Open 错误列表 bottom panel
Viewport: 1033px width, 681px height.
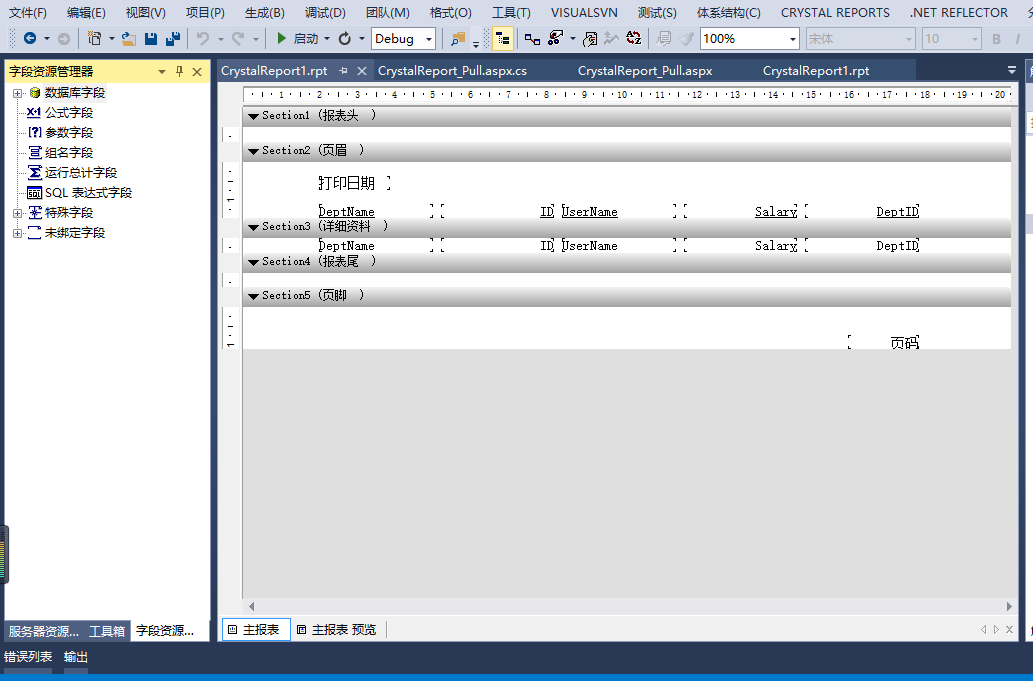[x=28, y=657]
